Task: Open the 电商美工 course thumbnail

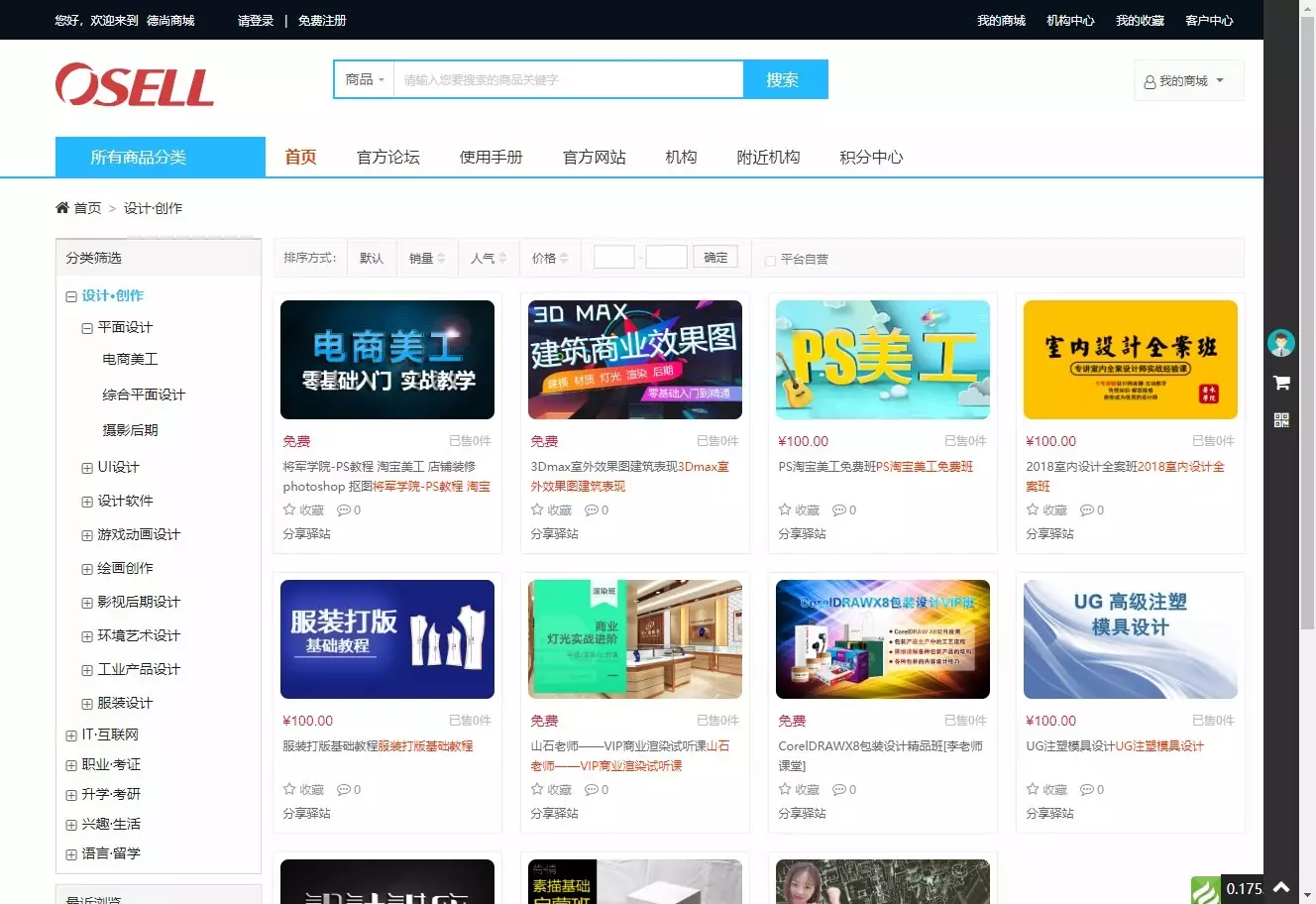Action: [x=387, y=360]
